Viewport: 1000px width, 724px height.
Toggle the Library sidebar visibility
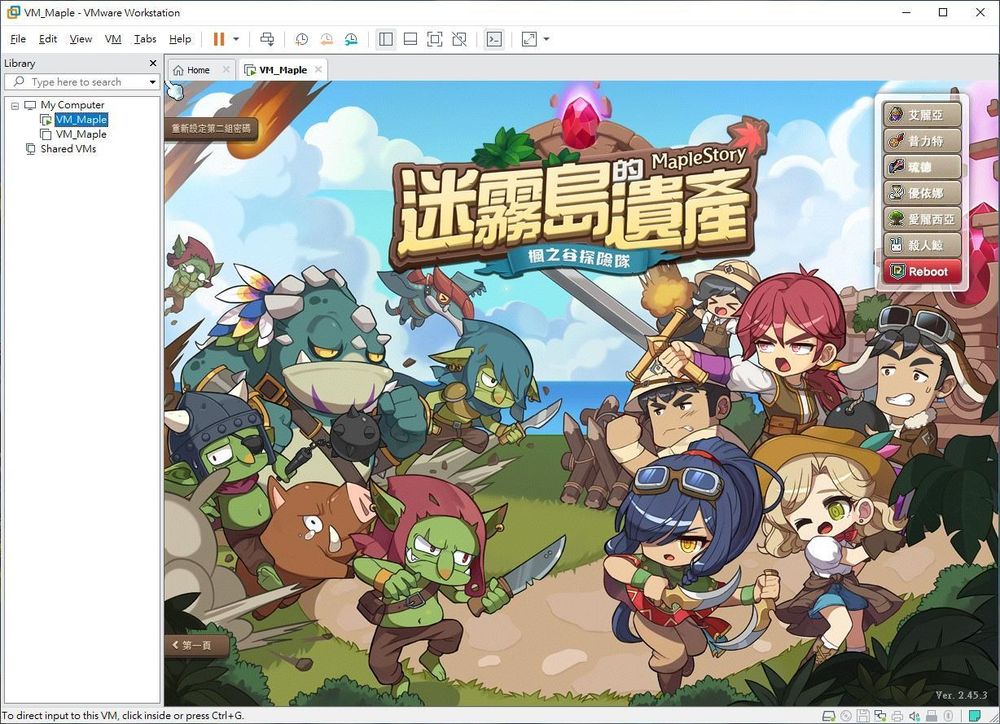coord(386,39)
